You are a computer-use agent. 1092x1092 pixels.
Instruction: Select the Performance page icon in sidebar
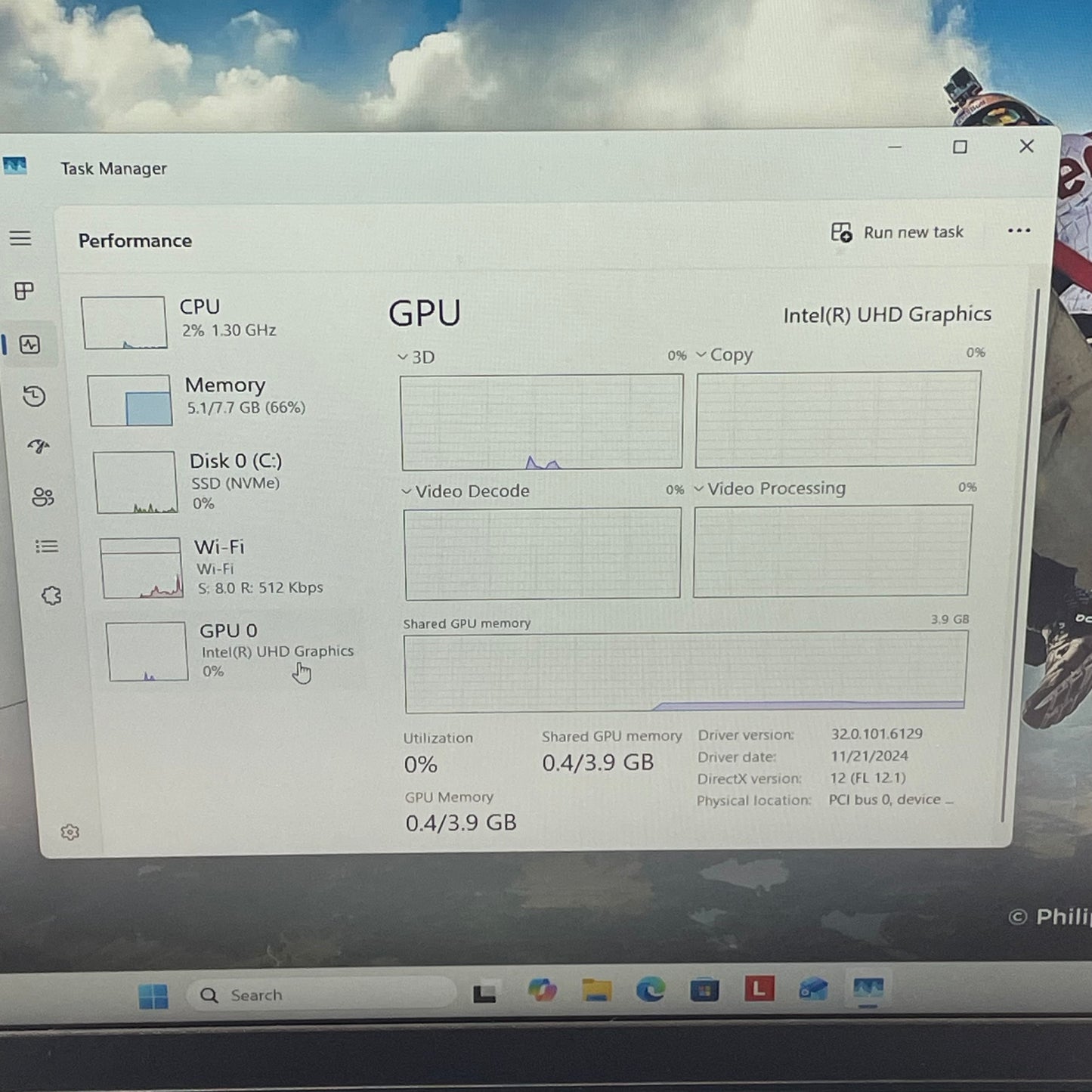tap(29, 345)
